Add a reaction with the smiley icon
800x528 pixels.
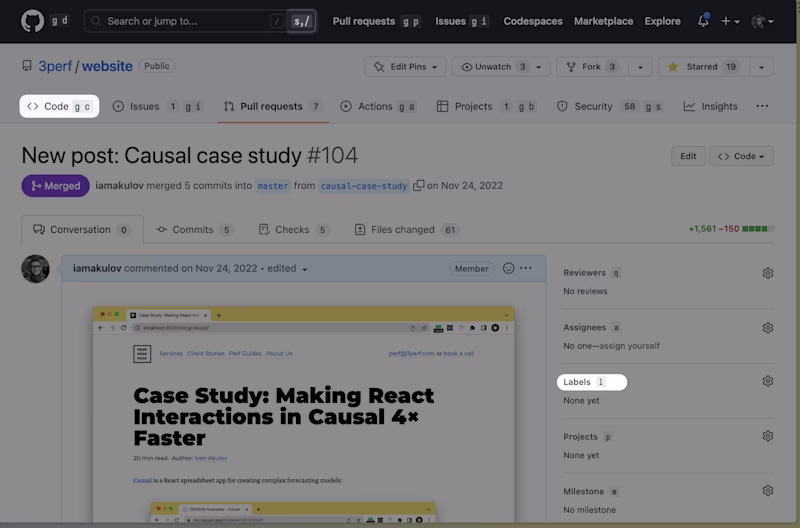click(x=508, y=268)
